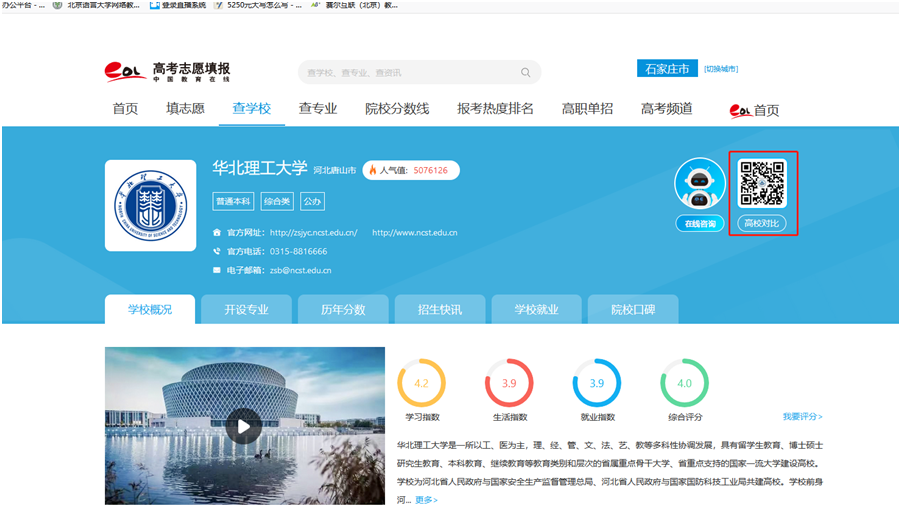
Task: Open the 登录直播系统 bookmark
Action: coord(178,5)
